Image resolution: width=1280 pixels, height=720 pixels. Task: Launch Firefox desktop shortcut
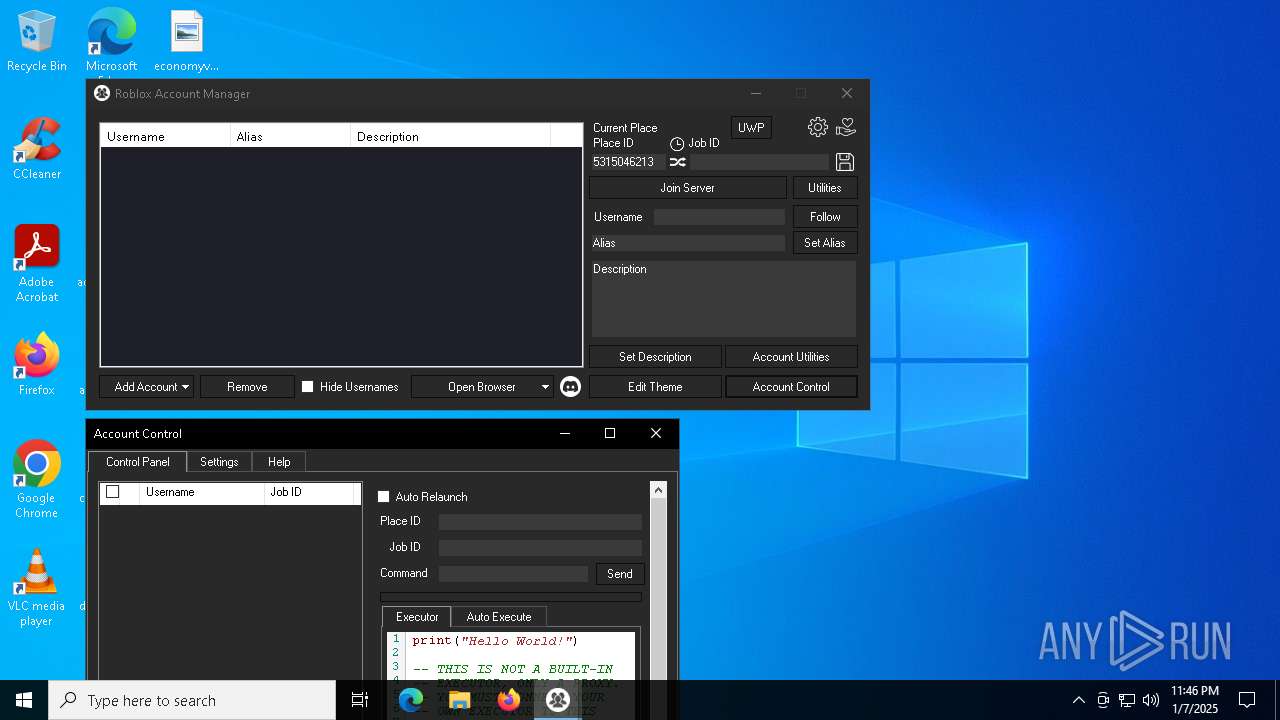37,365
